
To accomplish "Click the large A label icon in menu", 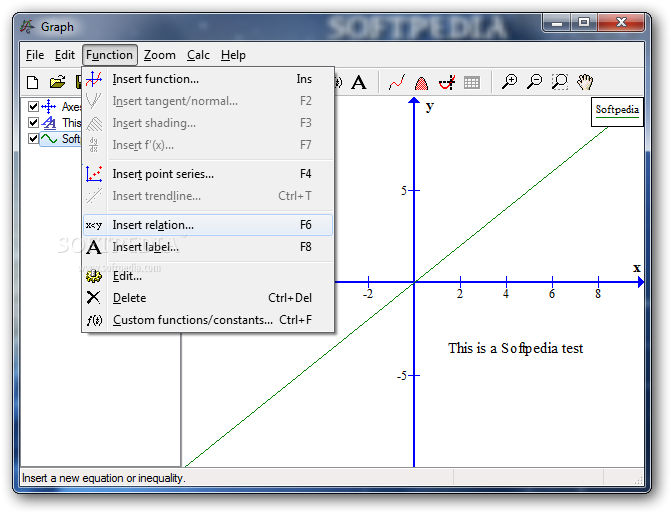I will tap(94, 247).
